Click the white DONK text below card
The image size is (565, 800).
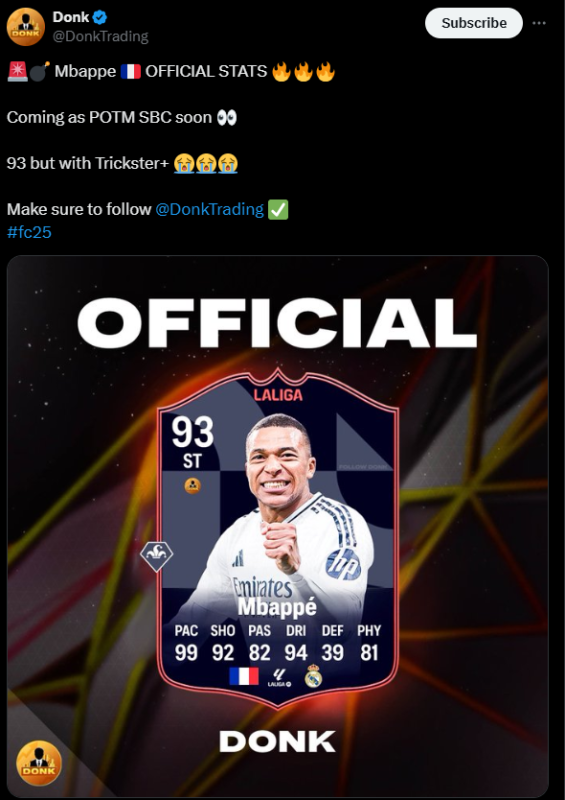point(278,741)
